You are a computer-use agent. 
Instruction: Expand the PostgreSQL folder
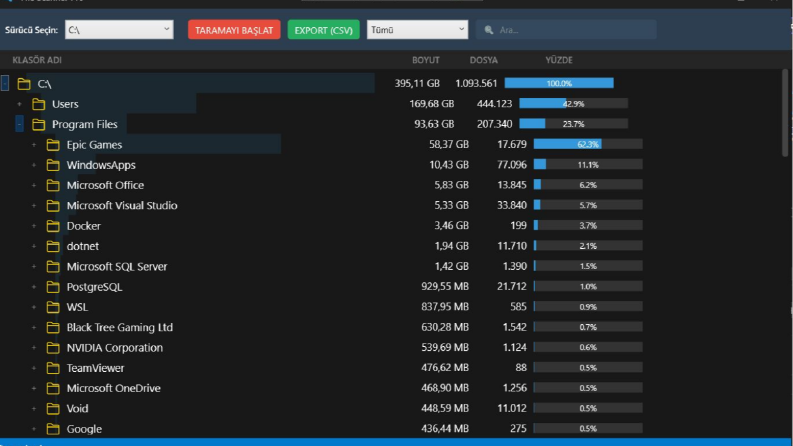(x=34, y=287)
